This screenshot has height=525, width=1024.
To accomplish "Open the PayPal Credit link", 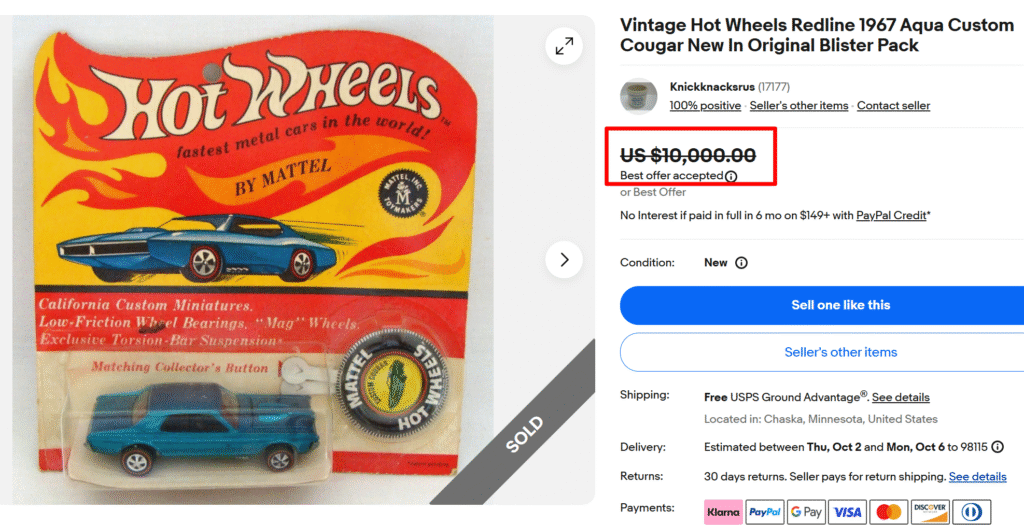I will coord(891,215).
